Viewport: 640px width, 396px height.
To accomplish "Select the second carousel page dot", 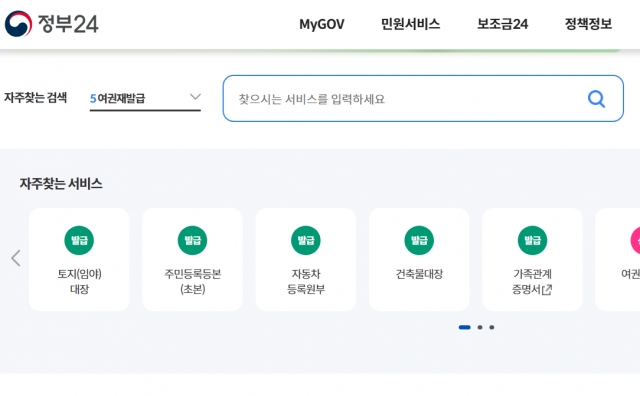I will coord(480,327).
